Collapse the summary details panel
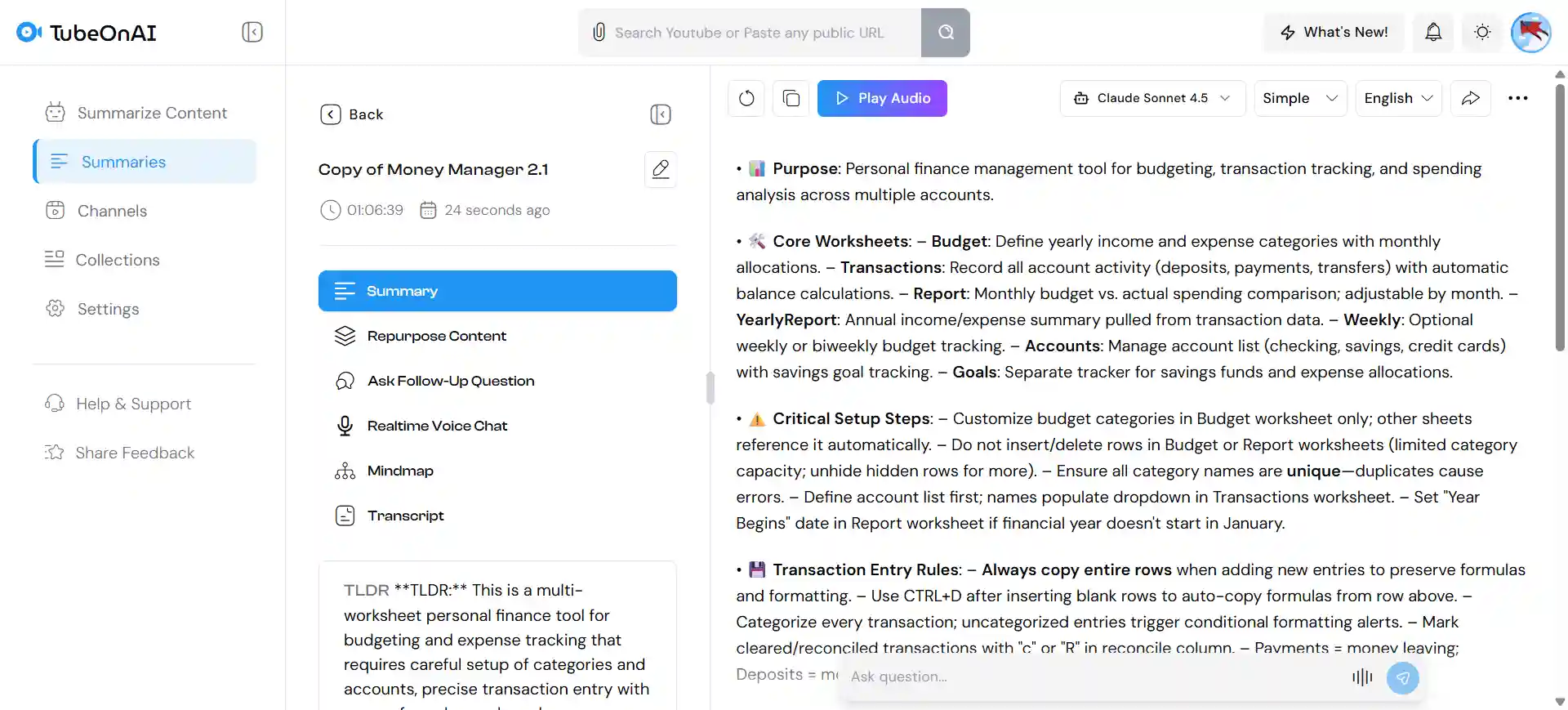 pyautogui.click(x=661, y=114)
